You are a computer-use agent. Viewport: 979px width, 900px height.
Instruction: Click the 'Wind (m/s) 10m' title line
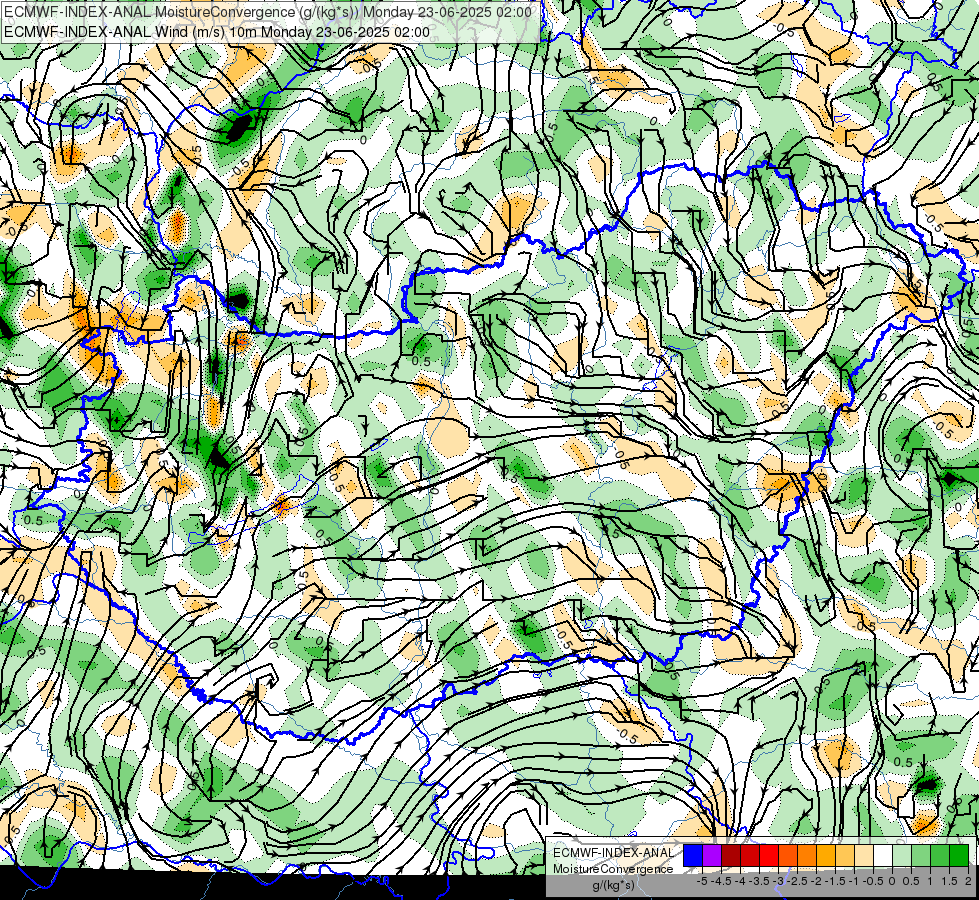[x=217, y=32]
